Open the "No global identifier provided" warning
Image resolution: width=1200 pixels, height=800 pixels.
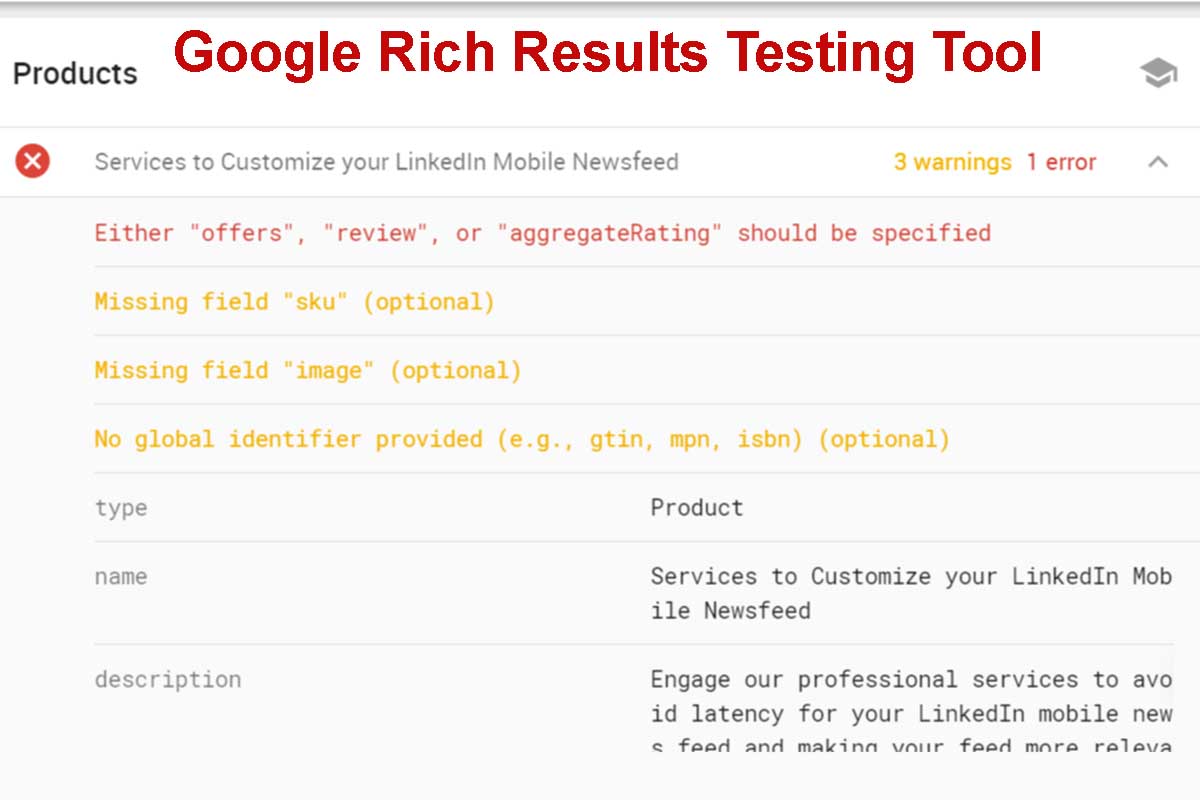pos(521,439)
